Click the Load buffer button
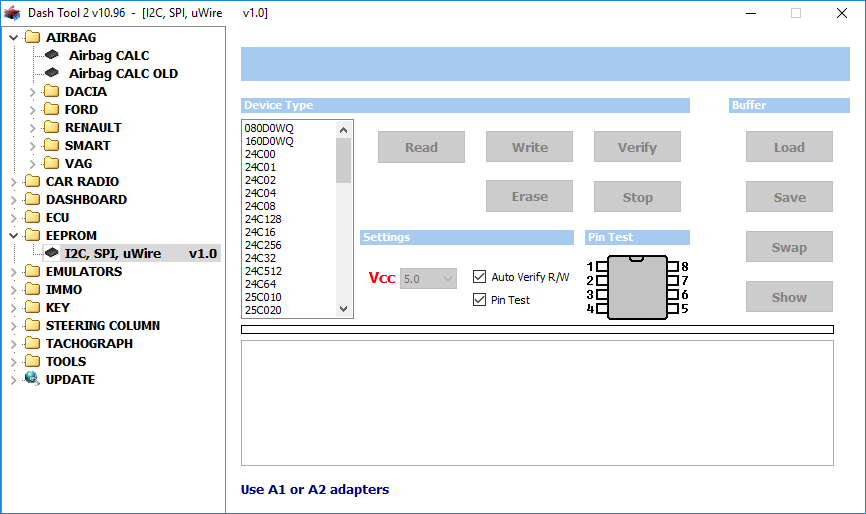Image resolution: width=866 pixels, height=514 pixels. 789,147
